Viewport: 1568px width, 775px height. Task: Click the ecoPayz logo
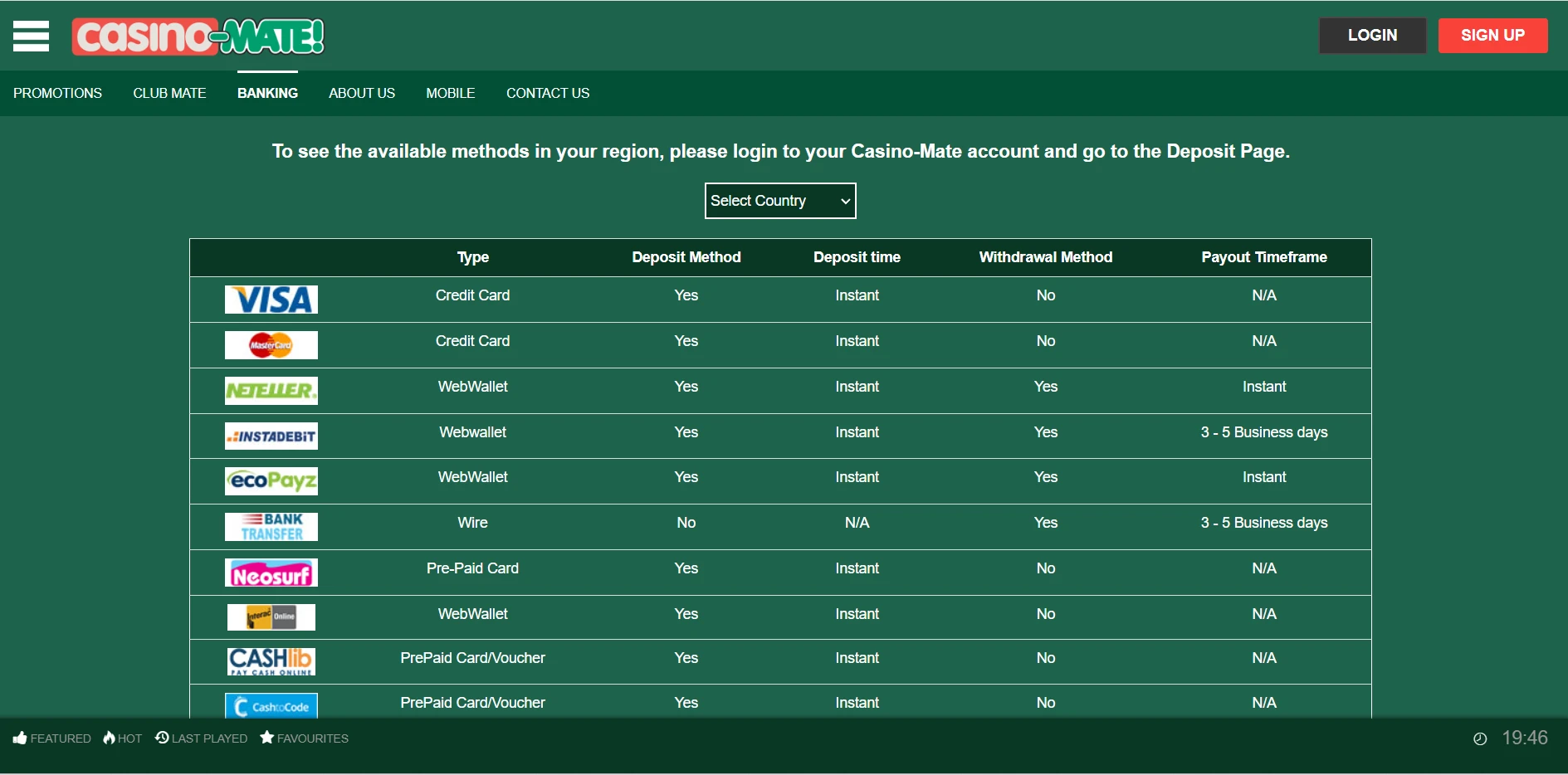coord(271,481)
